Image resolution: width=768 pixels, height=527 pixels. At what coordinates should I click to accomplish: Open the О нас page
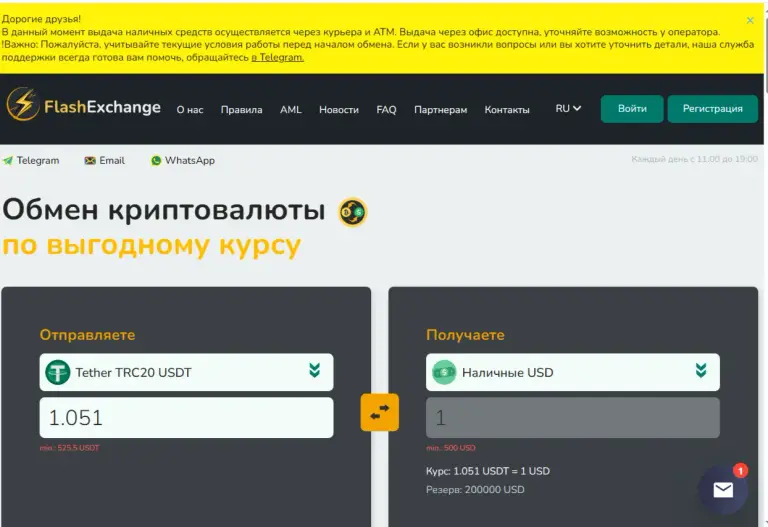tap(190, 110)
